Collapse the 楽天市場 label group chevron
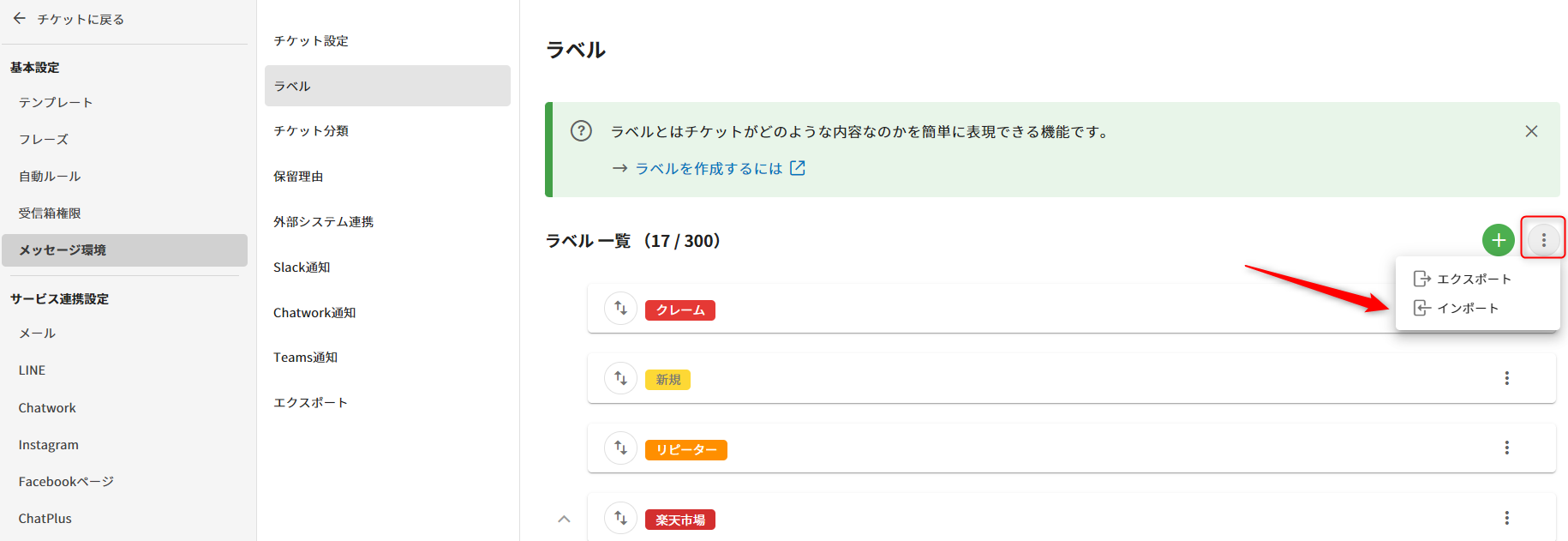Viewport: 1568px width, 541px height. [564, 519]
